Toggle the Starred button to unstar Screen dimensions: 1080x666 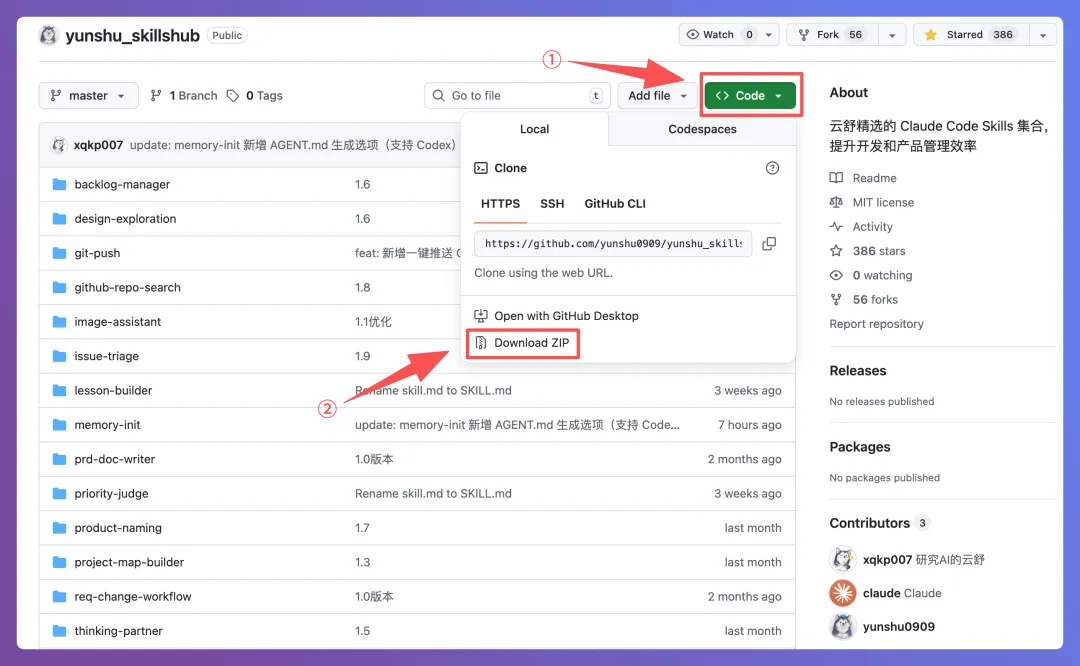coord(968,35)
